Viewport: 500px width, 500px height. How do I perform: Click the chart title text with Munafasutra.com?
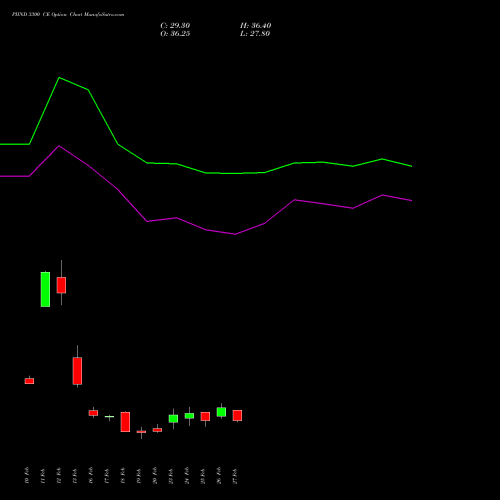click(x=68, y=15)
